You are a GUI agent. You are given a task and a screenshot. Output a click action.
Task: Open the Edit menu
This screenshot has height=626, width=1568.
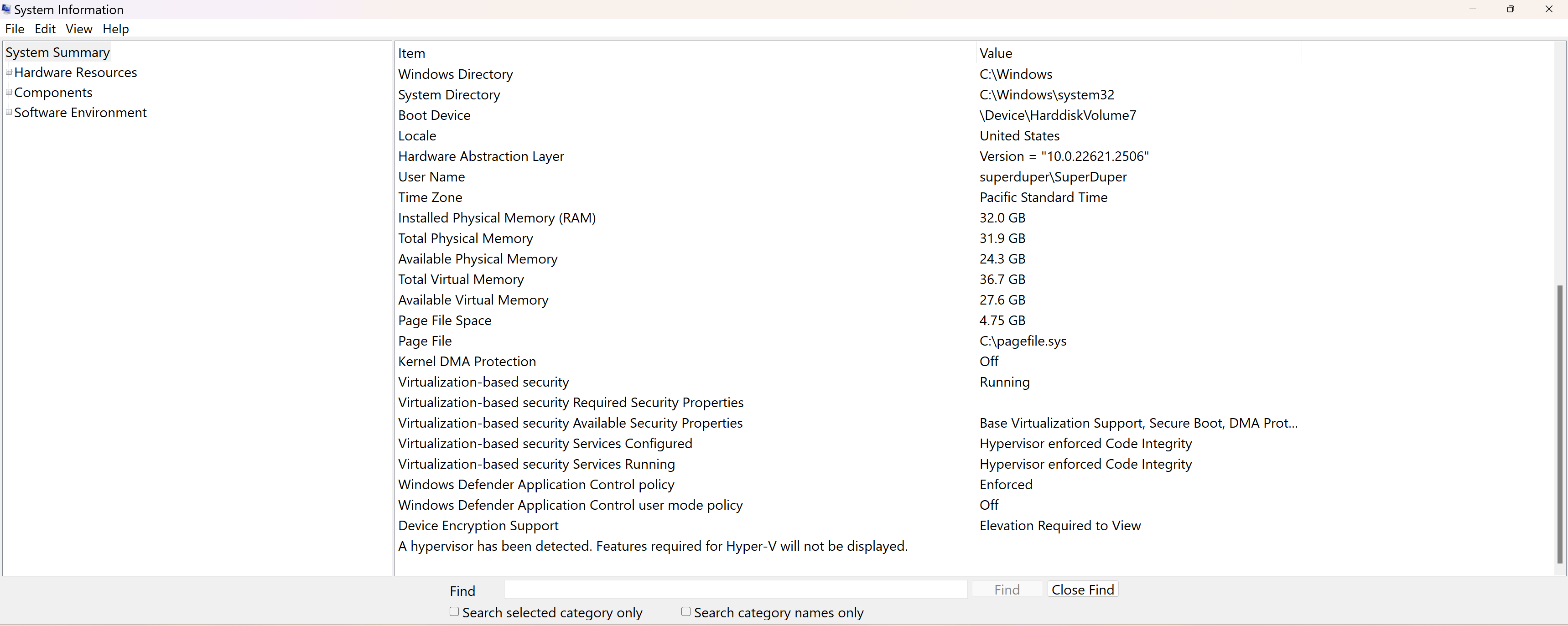[x=45, y=29]
